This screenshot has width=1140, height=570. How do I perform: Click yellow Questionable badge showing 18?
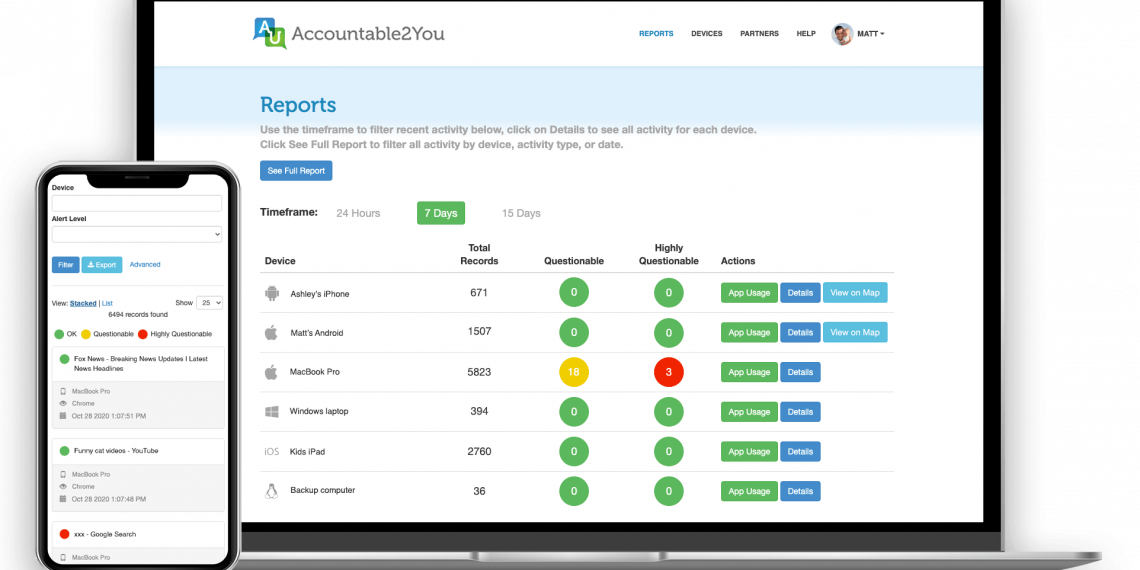574,372
